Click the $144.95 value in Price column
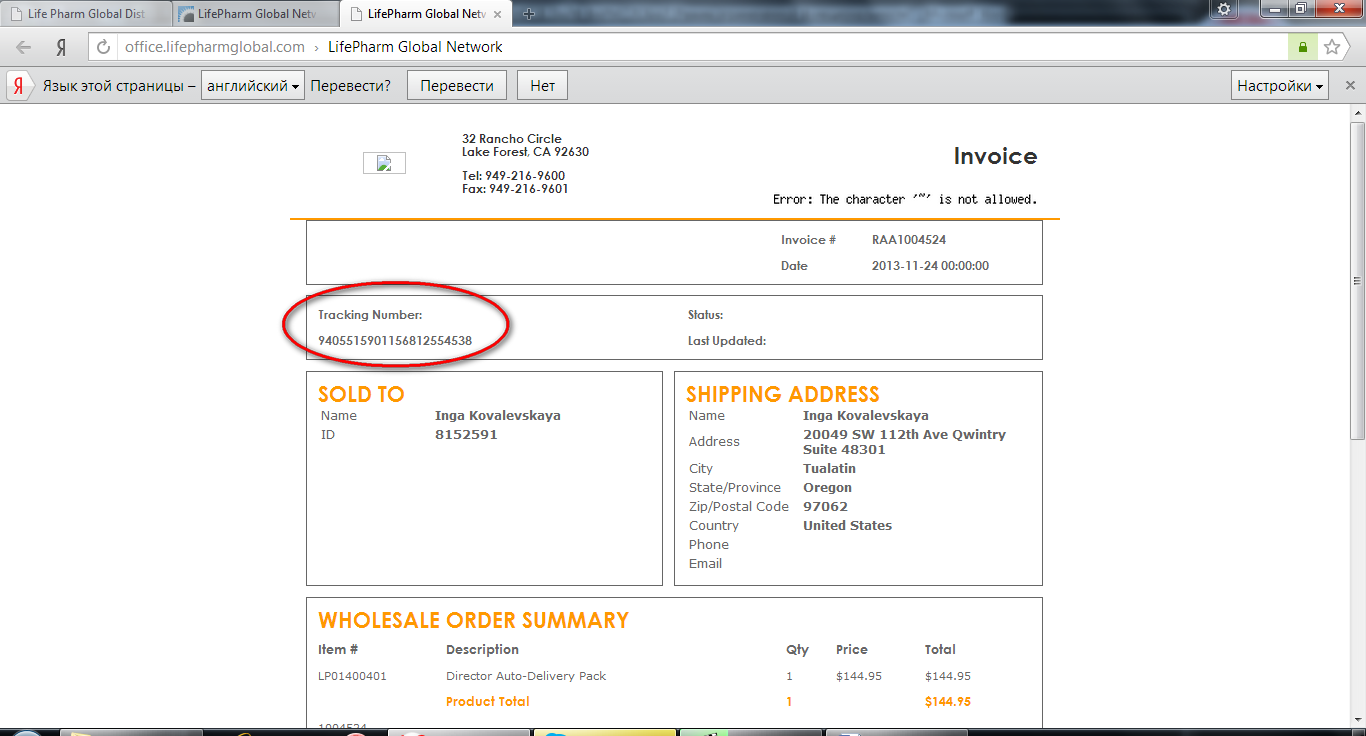The width and height of the screenshot is (1366, 736). [859, 676]
